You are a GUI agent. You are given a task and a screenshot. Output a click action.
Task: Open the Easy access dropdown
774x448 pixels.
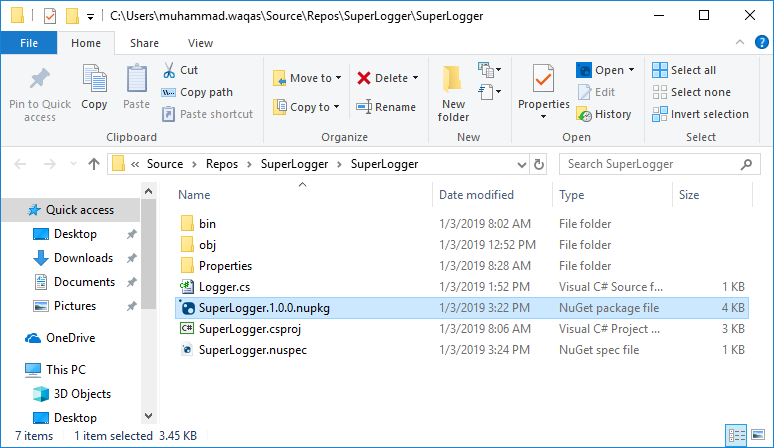pyautogui.click(x=490, y=92)
